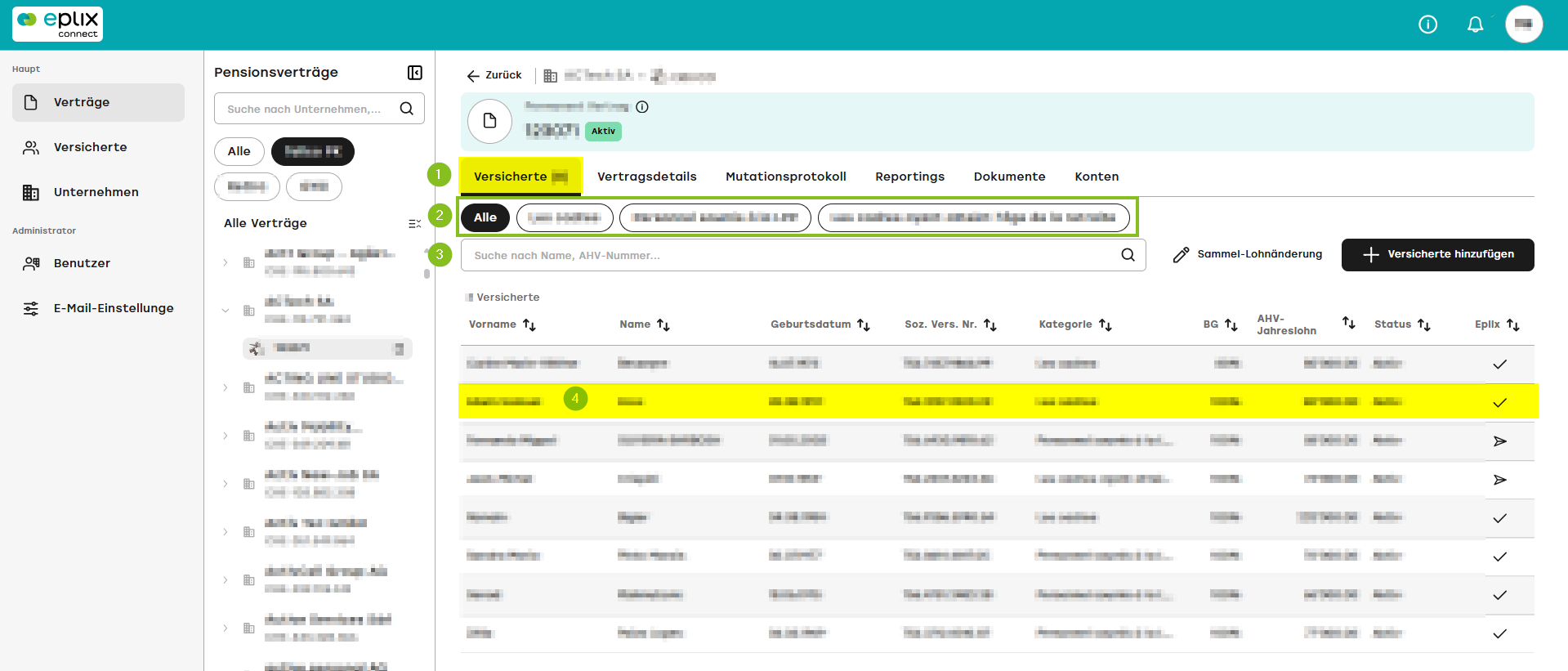
Task: Switch to the Reportings tab
Action: (910, 177)
